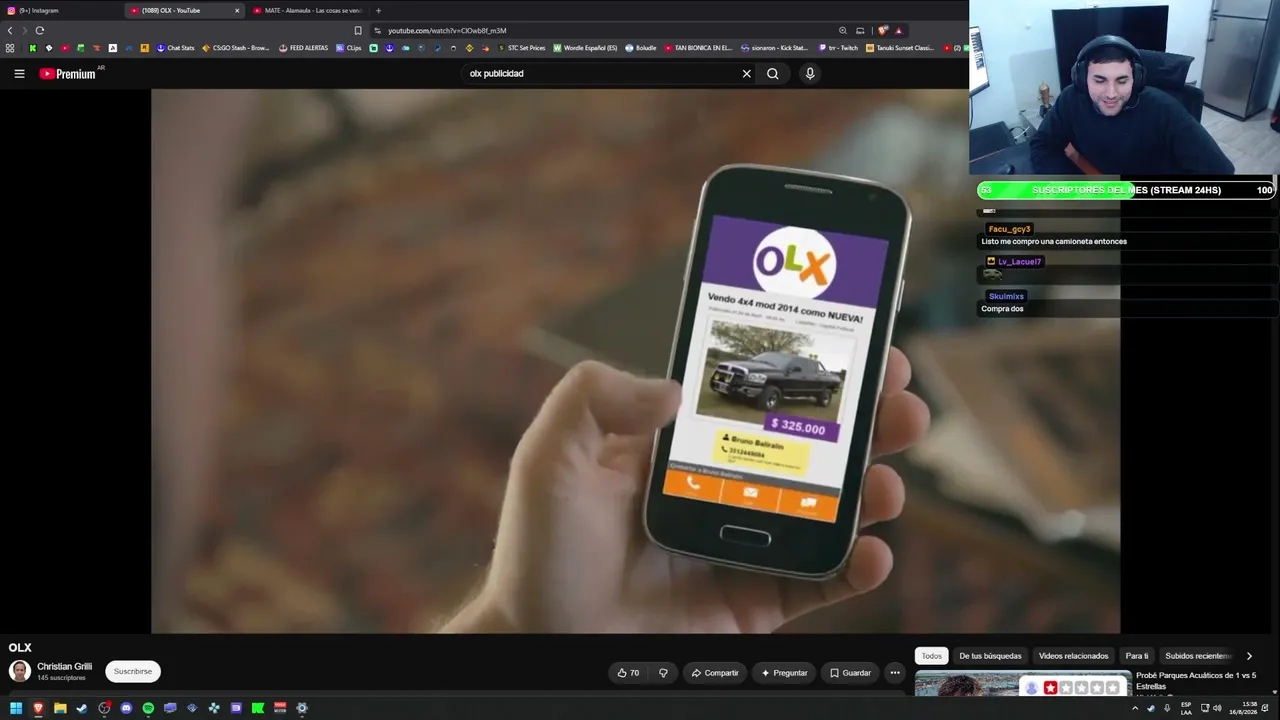Image resolution: width=1280 pixels, height=720 pixels.
Task: Select the 'Todos' filter chip
Action: click(x=932, y=656)
